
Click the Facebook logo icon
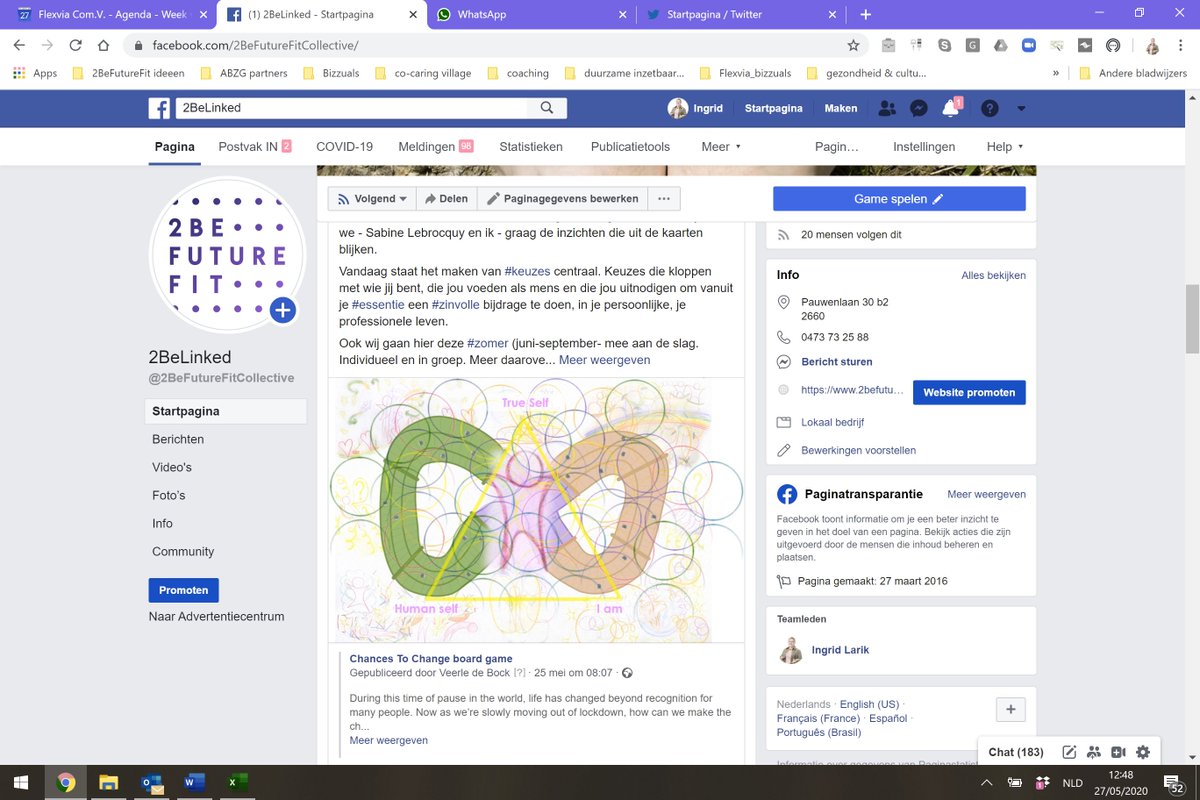click(x=159, y=108)
